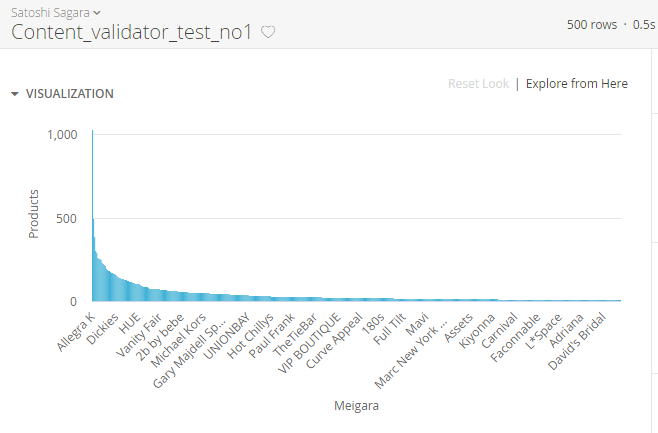The width and height of the screenshot is (658, 433).
Task: Collapse the Visualization section
Action: coord(15,94)
